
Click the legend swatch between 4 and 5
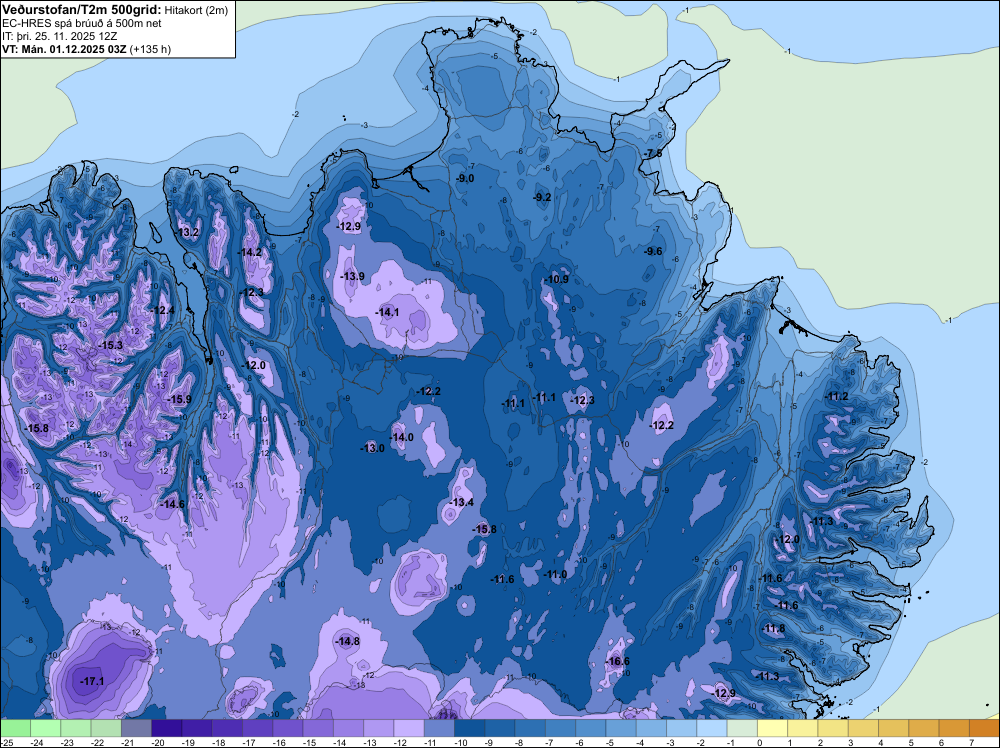tap(893, 728)
